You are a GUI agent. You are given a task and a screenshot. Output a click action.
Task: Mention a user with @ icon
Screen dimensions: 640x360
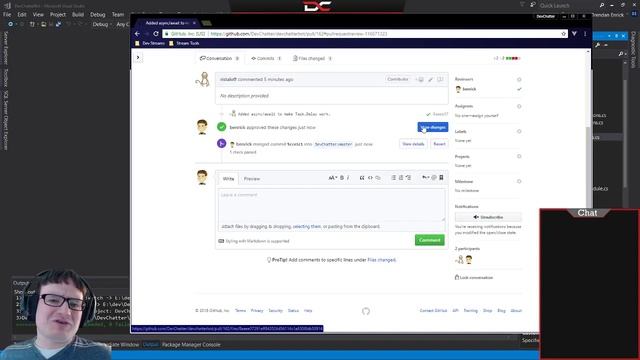(434, 178)
